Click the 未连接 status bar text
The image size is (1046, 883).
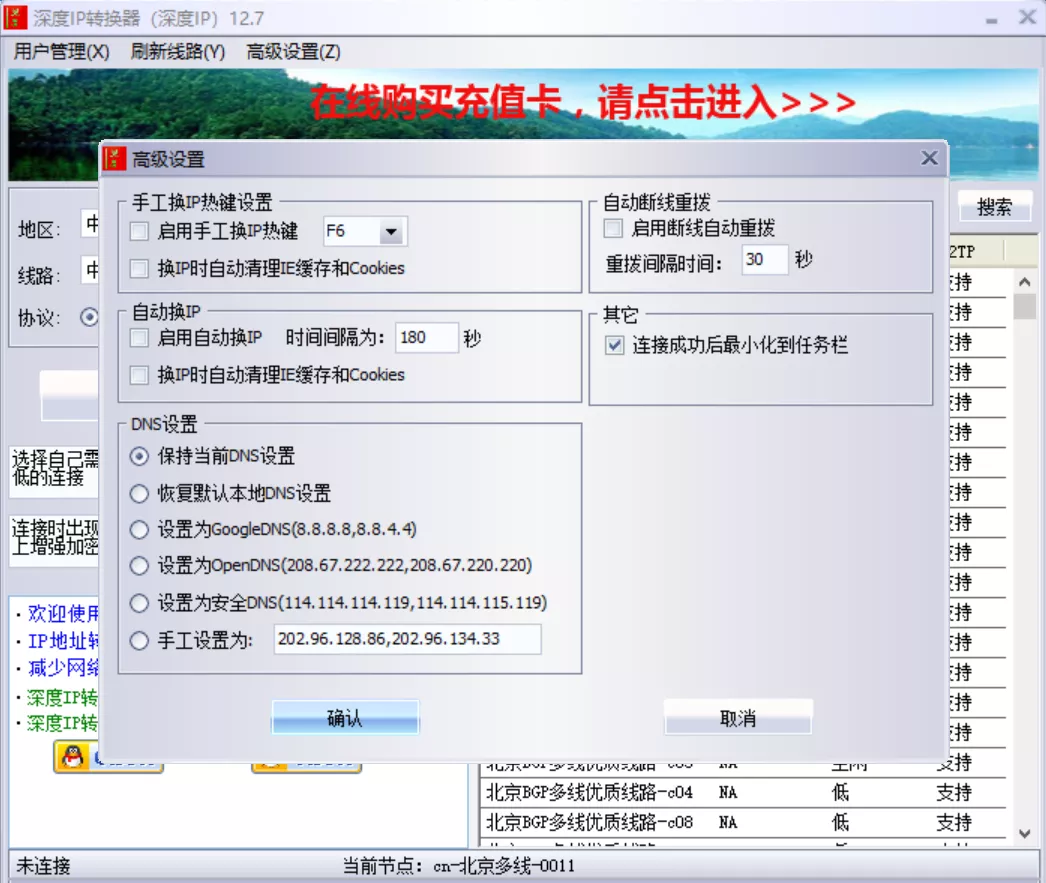[43, 866]
